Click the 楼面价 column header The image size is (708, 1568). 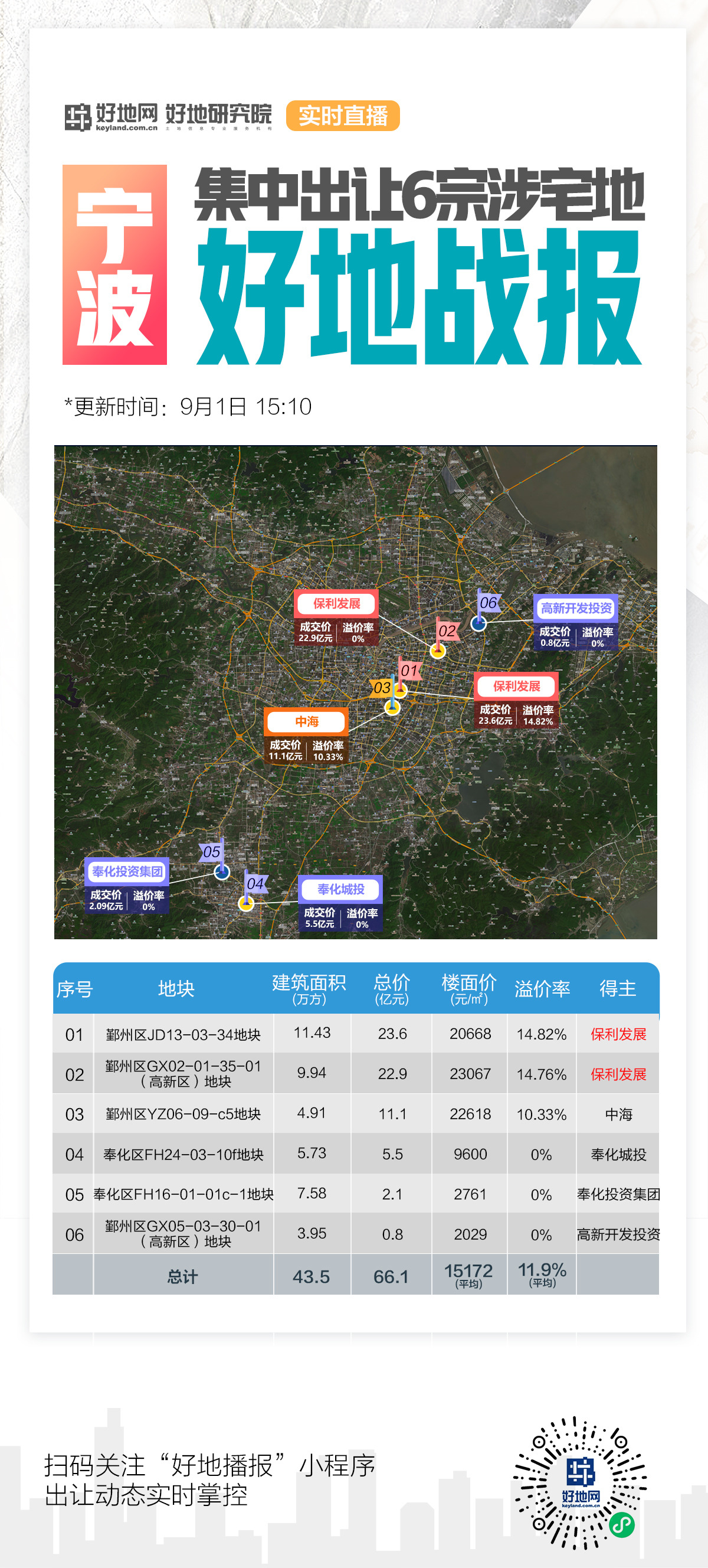click(468, 988)
